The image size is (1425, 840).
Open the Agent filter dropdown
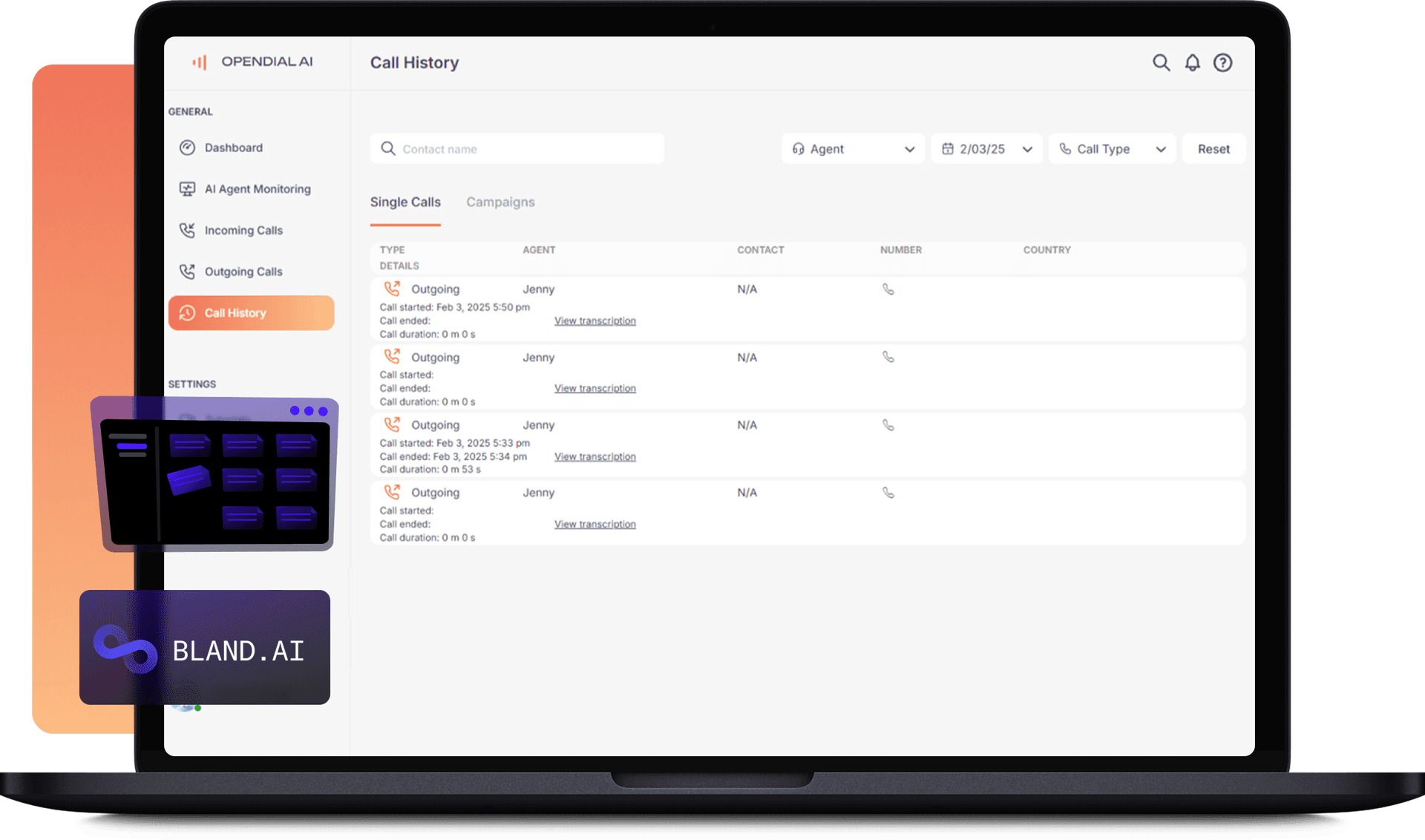point(852,148)
